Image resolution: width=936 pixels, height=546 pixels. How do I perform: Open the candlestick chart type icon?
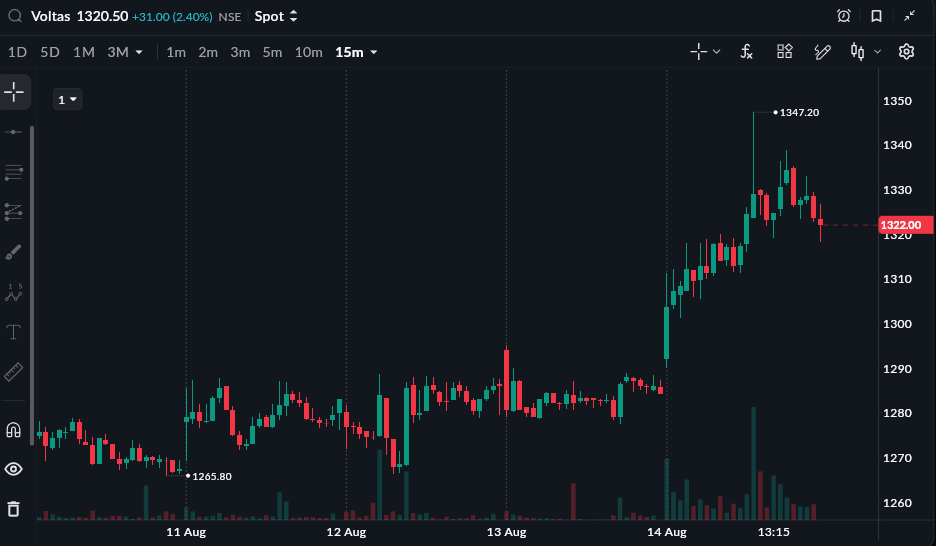pyautogui.click(x=857, y=52)
